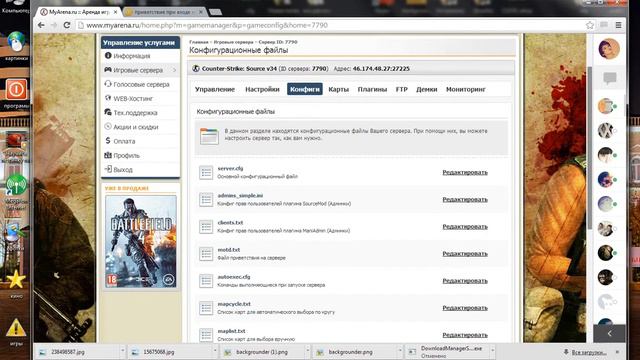The image size is (640, 360).
Task: Close the downloads bar
Action: pos(617,351)
